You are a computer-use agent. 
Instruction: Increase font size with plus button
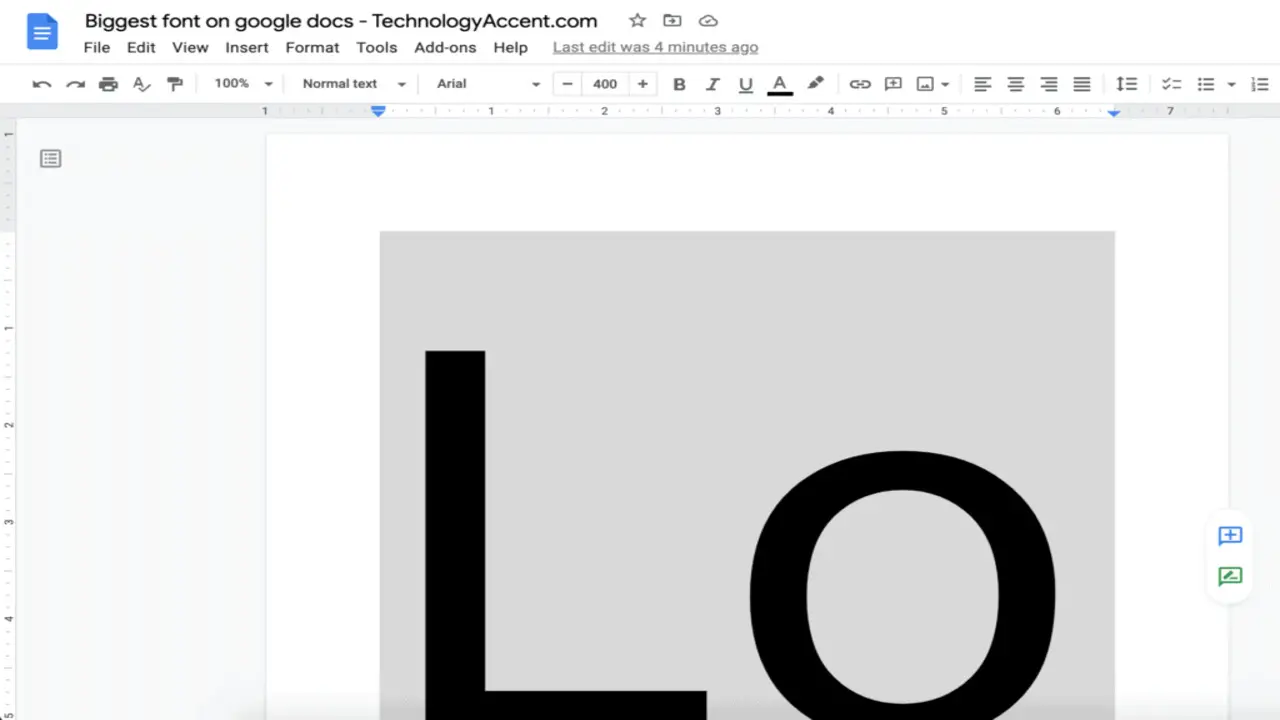point(643,84)
